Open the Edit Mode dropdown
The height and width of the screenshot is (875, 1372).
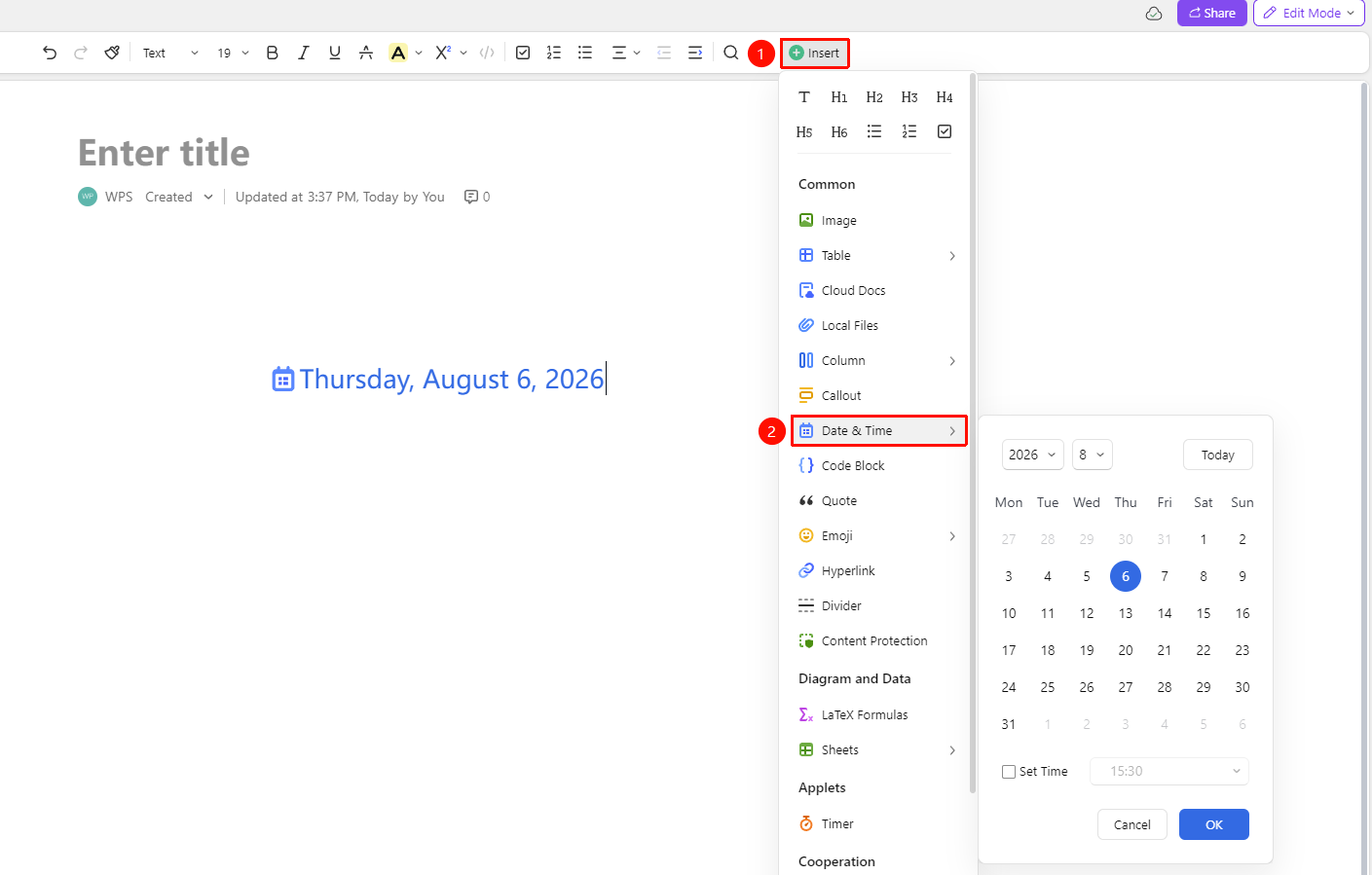(x=1309, y=14)
